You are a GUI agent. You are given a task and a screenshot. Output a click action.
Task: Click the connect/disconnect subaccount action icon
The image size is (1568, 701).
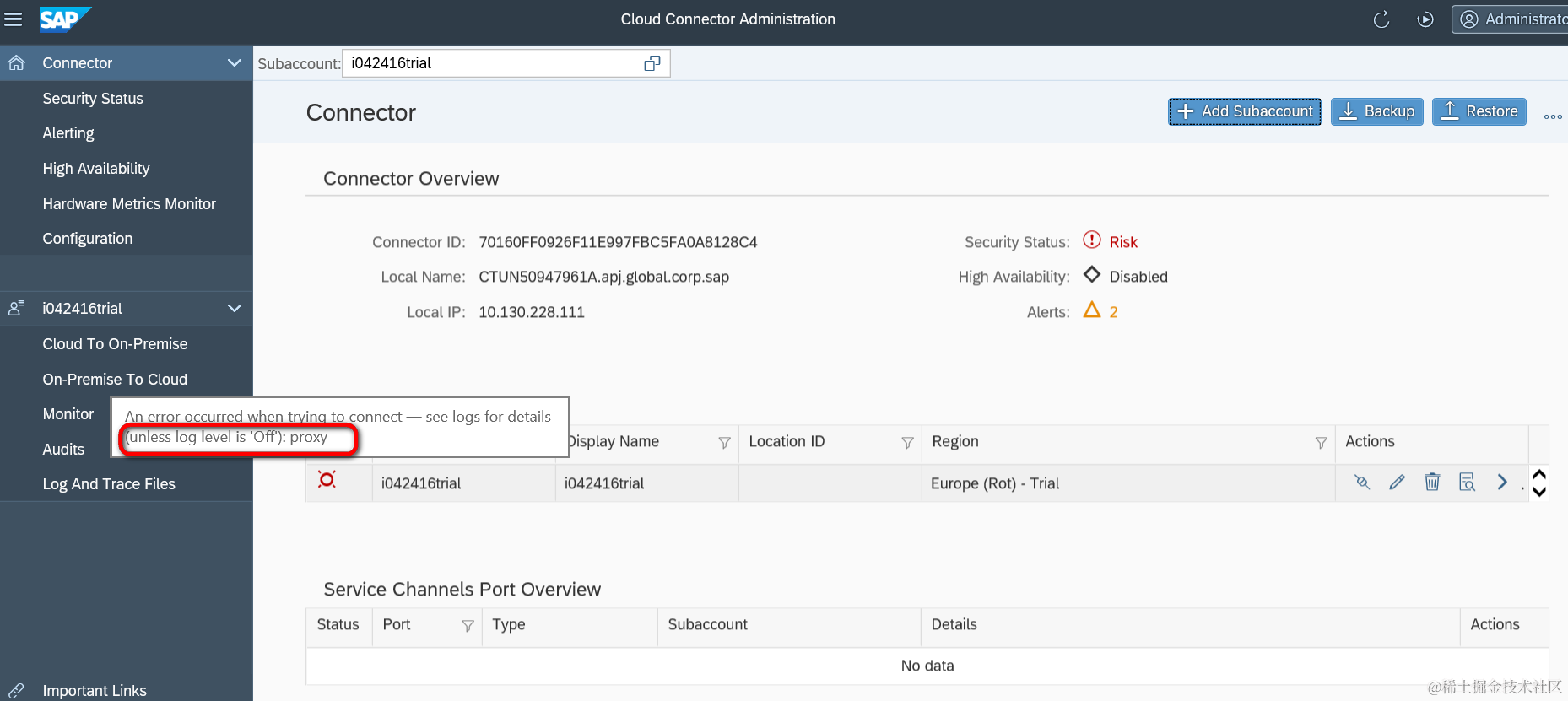(1362, 482)
